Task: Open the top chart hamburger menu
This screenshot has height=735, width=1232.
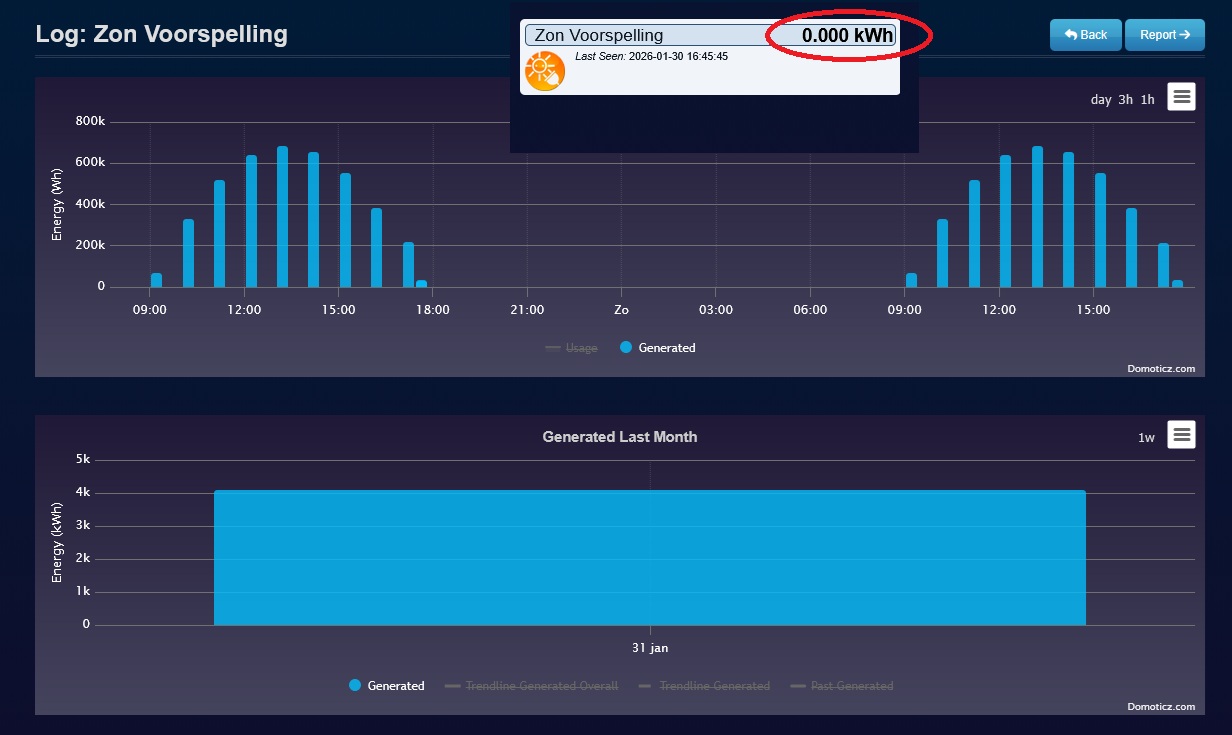Action: [x=1181, y=97]
